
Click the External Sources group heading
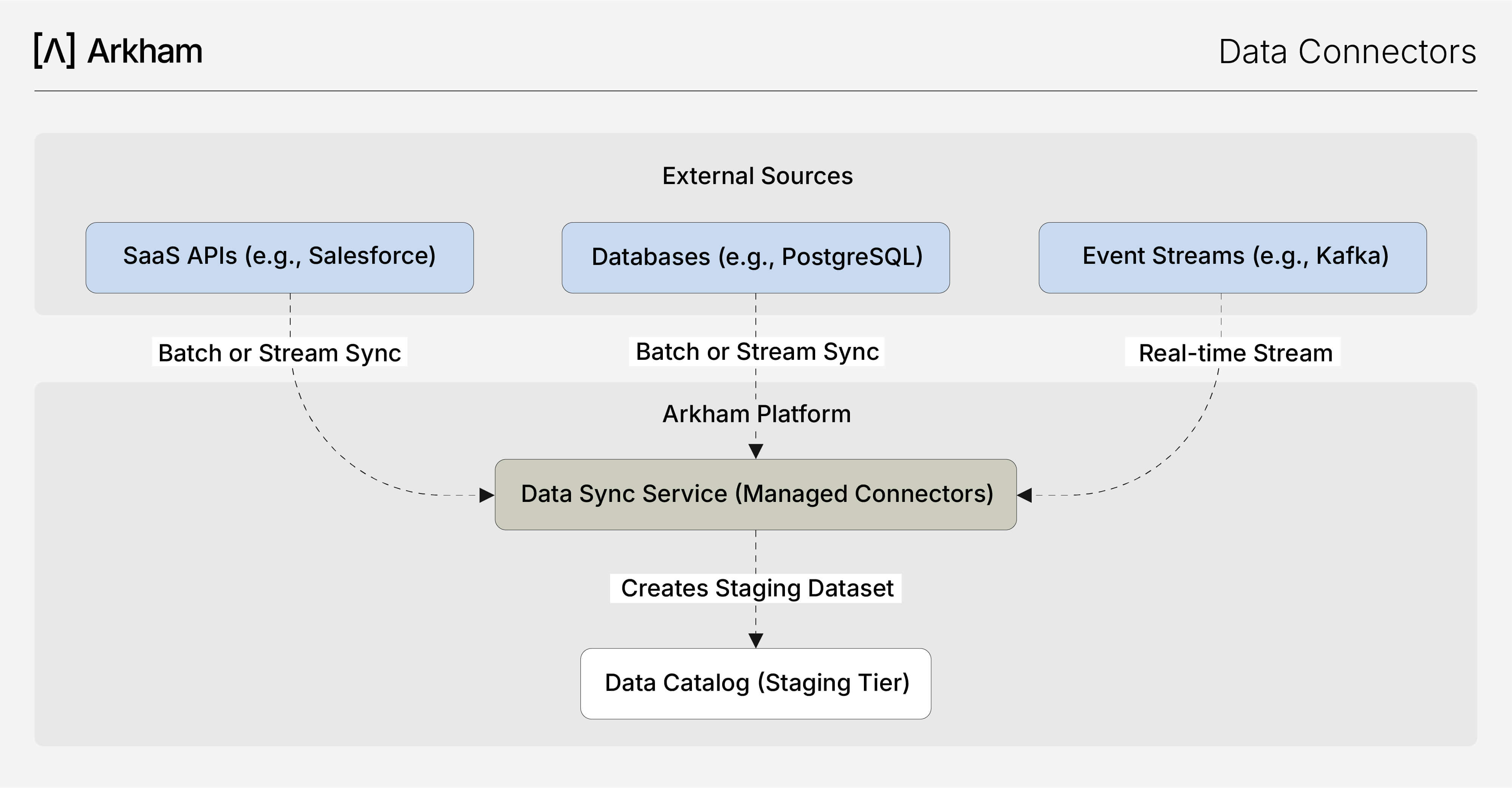(757, 176)
